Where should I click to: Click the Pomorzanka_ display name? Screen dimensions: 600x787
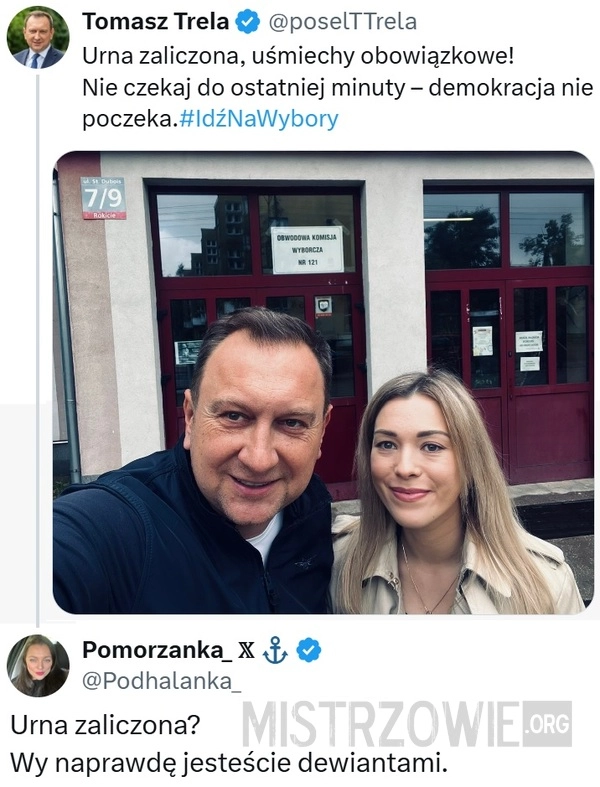click(x=157, y=650)
